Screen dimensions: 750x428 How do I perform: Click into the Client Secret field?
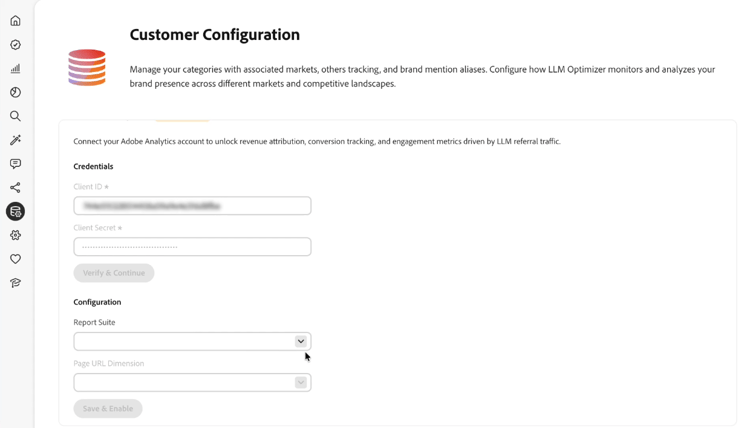point(192,247)
